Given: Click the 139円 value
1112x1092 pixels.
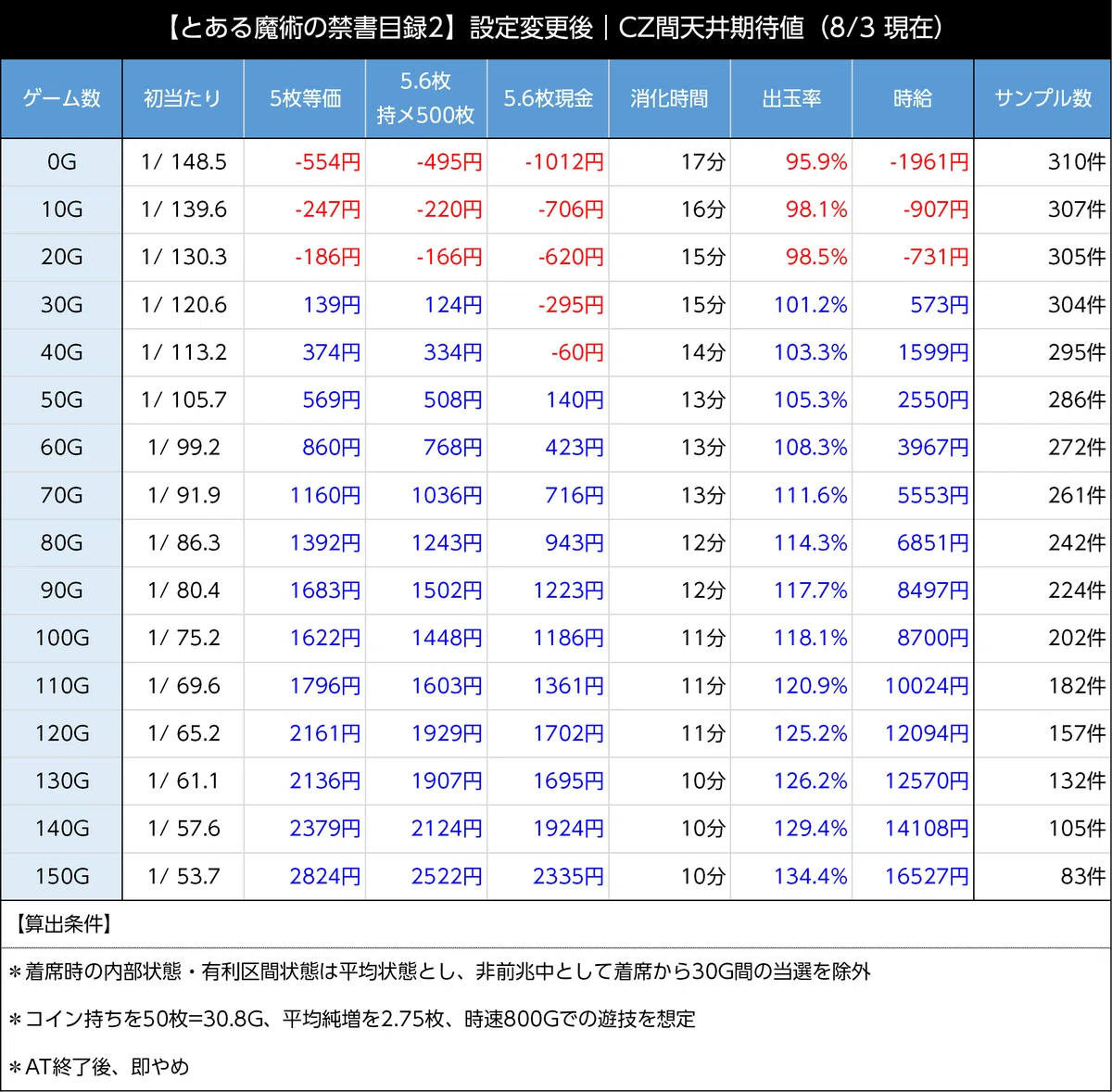Looking at the screenshot, I should (x=332, y=305).
